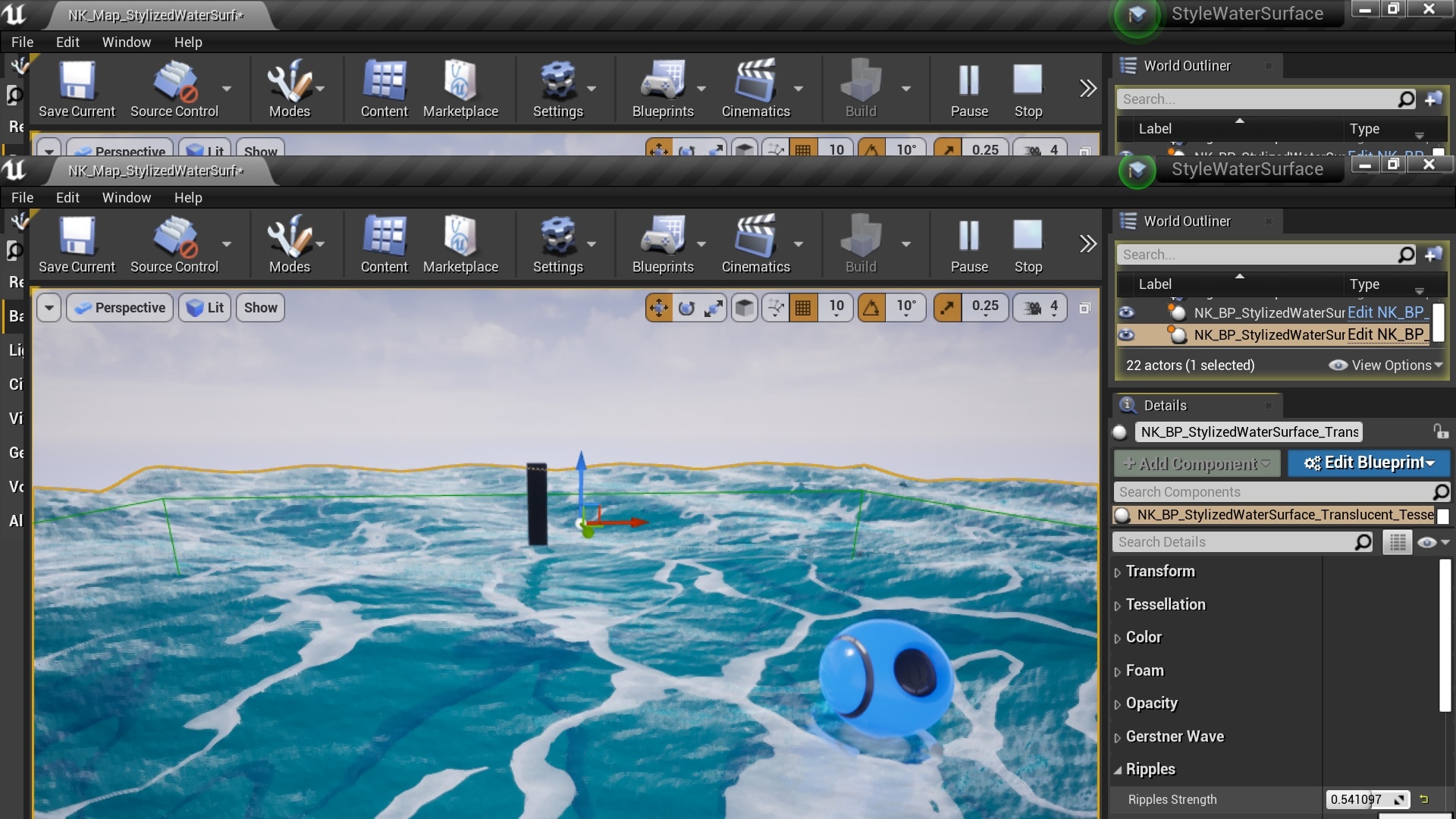Hide the upper NK_BP_StylizedWaterSur actor in outliner
This screenshot has width=1456, height=819.
click(1127, 312)
